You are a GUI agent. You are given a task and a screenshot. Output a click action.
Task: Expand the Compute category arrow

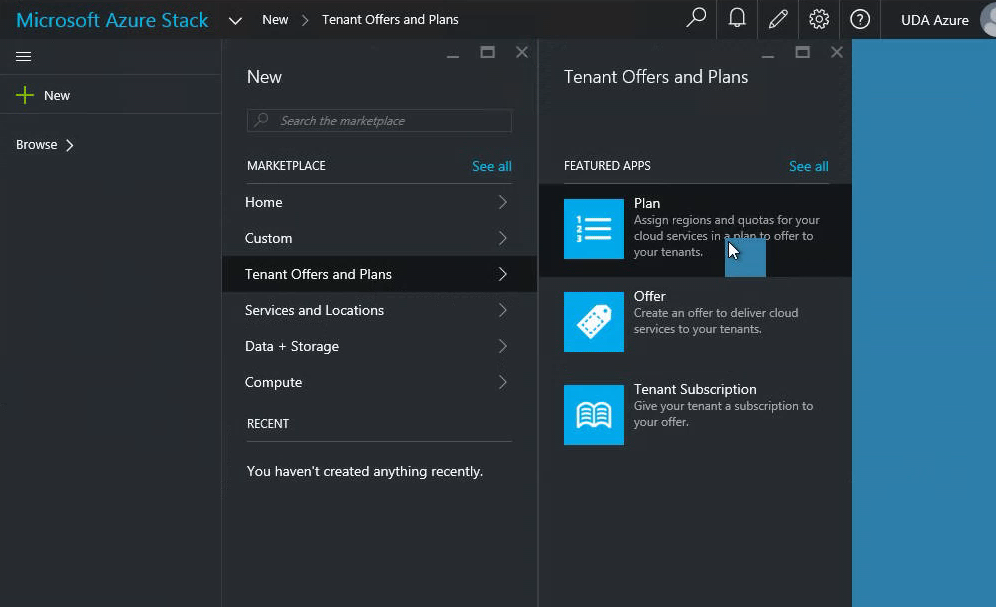[x=502, y=382]
